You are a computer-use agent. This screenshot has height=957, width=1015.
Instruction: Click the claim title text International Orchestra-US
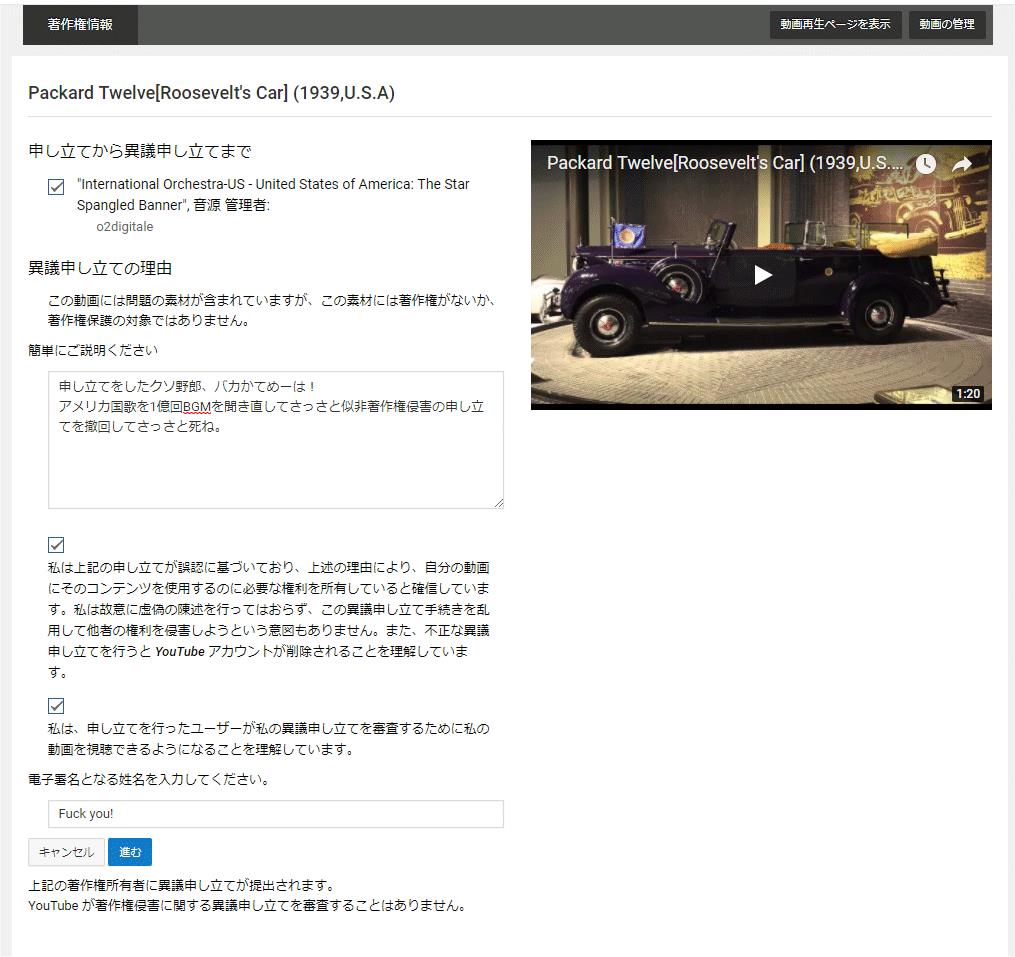click(273, 194)
